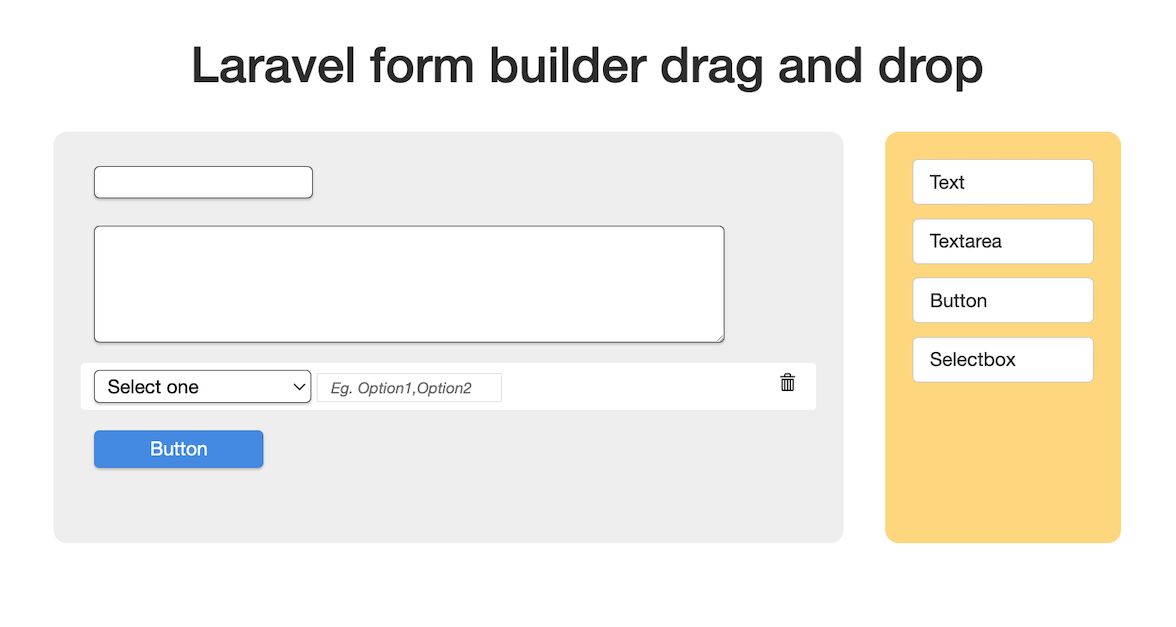The width and height of the screenshot is (1176, 627).
Task: Click the text shown inside the blue Button
Action: [x=178, y=448]
